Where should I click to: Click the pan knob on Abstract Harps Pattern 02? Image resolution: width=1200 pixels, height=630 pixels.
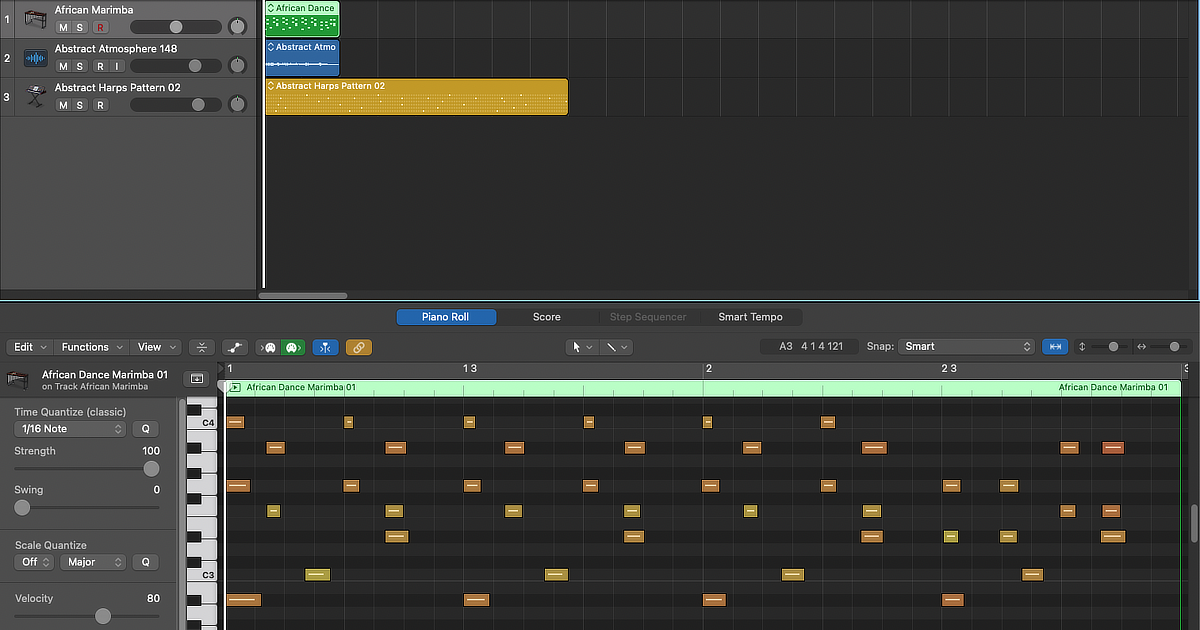point(237,104)
